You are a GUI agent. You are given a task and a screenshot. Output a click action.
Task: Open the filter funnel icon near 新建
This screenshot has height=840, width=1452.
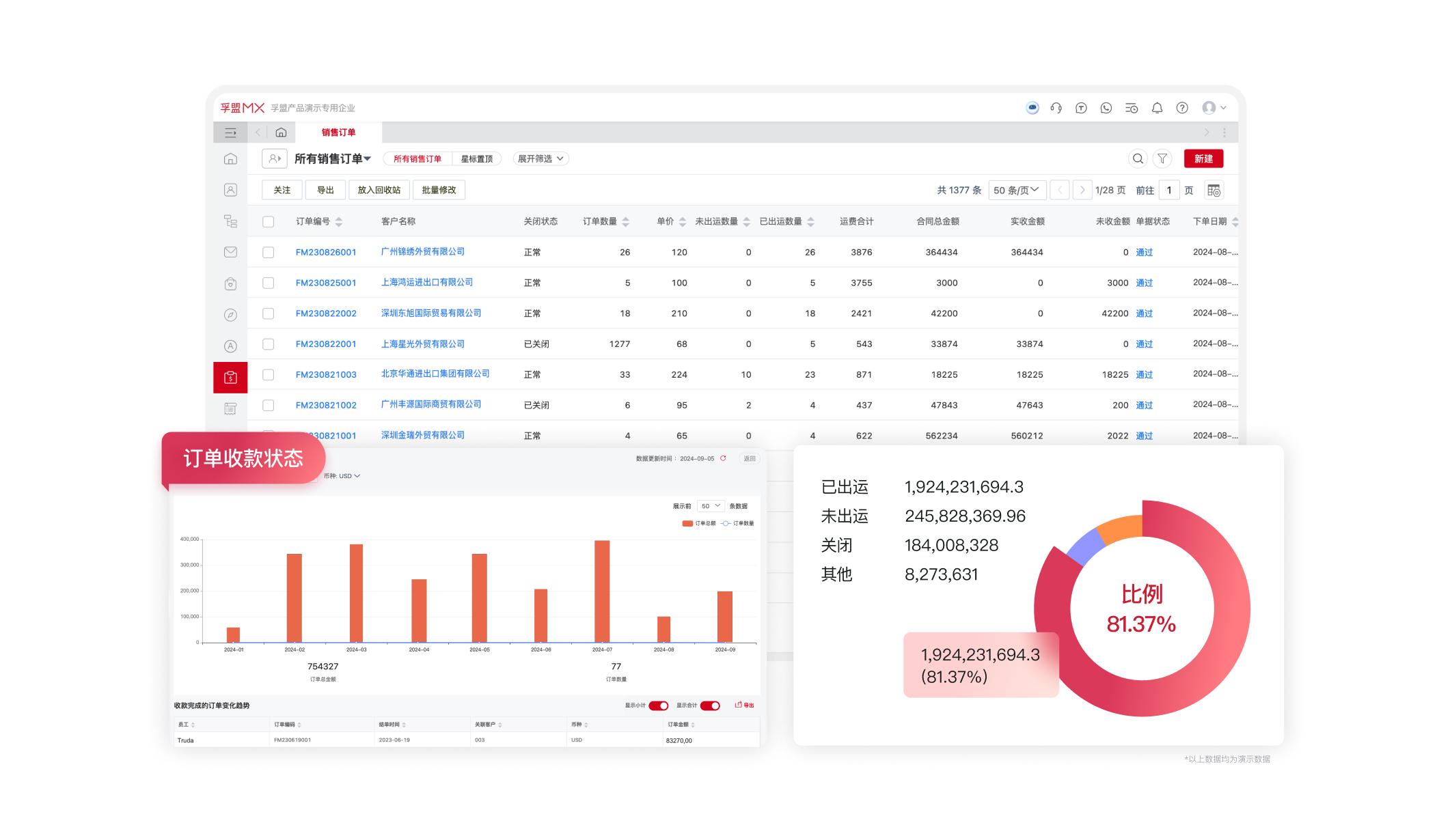point(1162,158)
